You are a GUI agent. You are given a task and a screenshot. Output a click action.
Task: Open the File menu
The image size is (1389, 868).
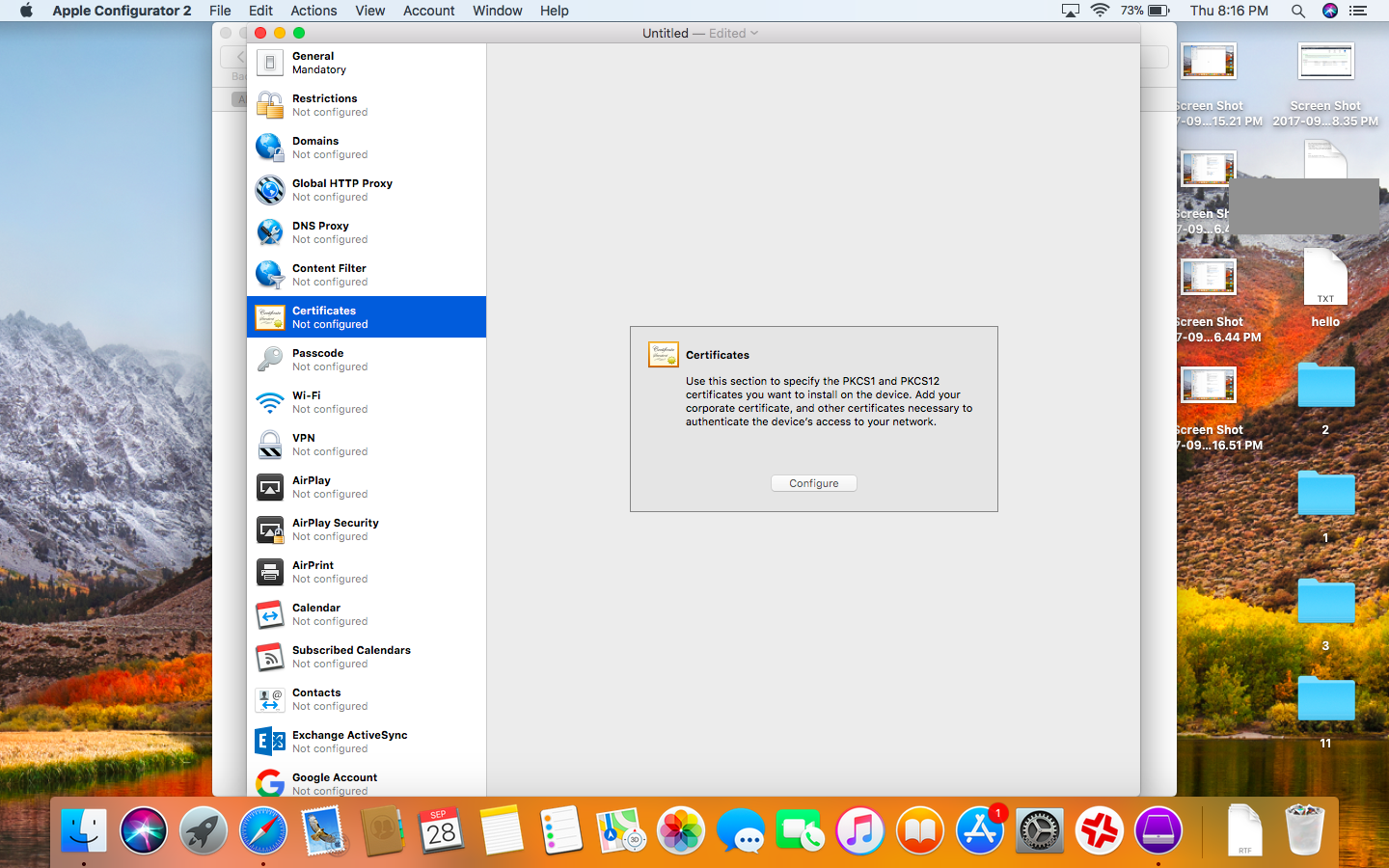220,11
